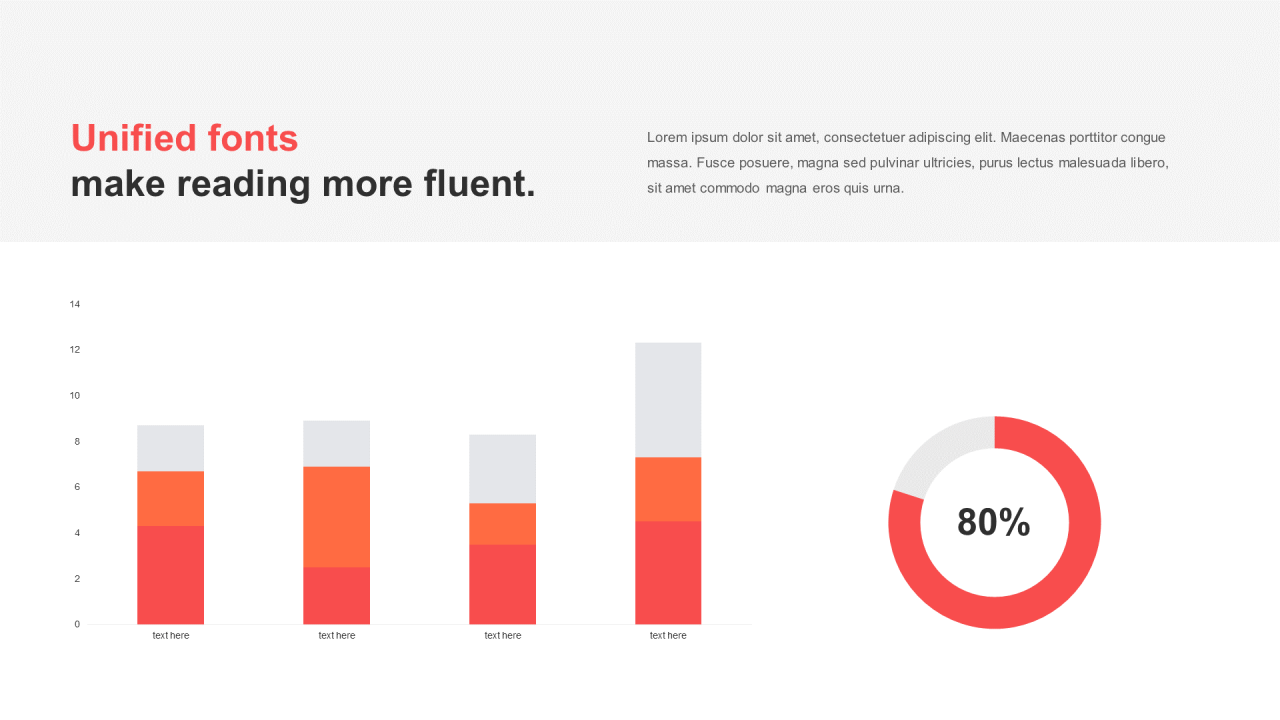This screenshot has height=720, width=1280.
Task: Select the '14' value on the vertical axis
Action: 75,304
